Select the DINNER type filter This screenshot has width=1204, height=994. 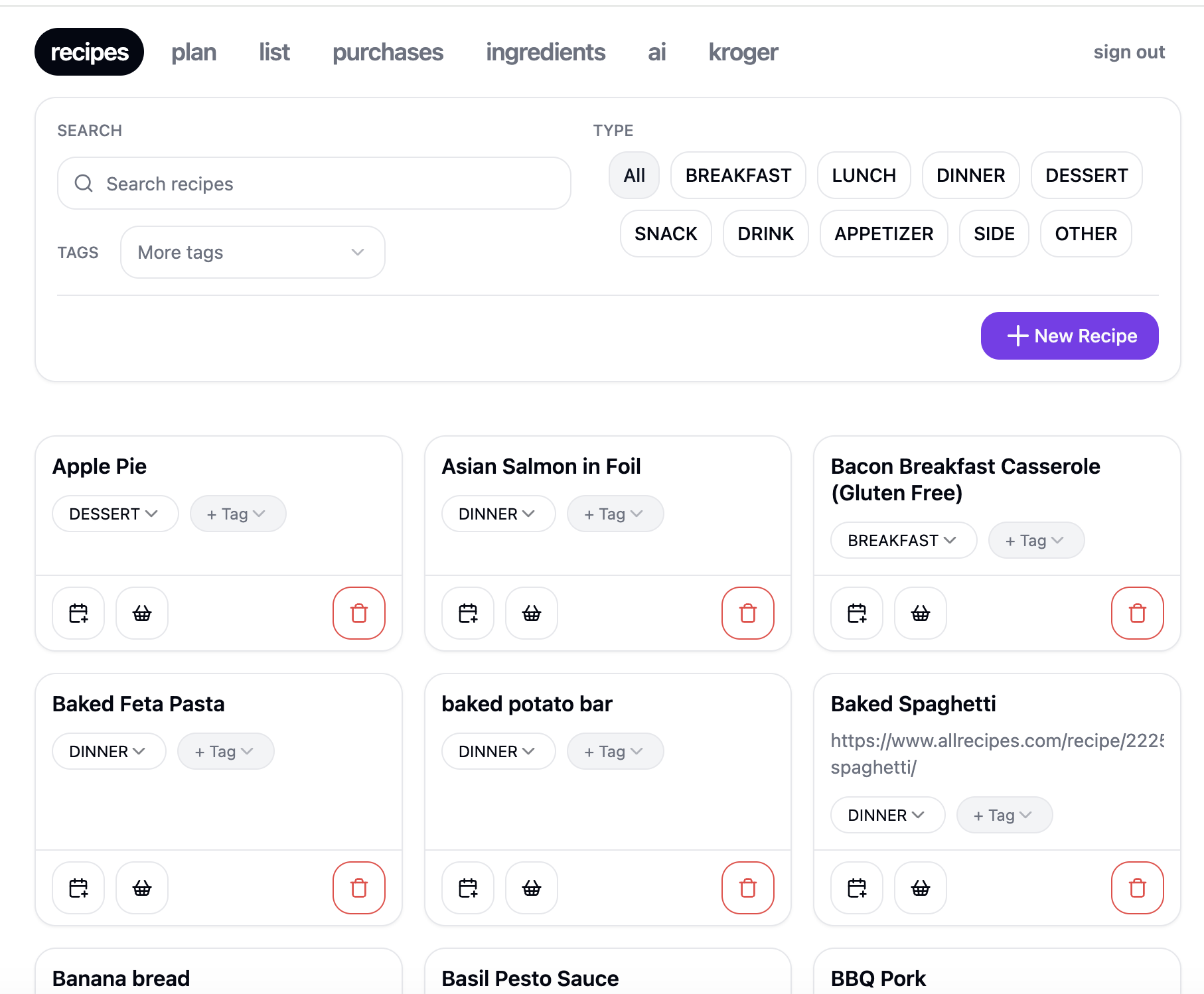(970, 175)
